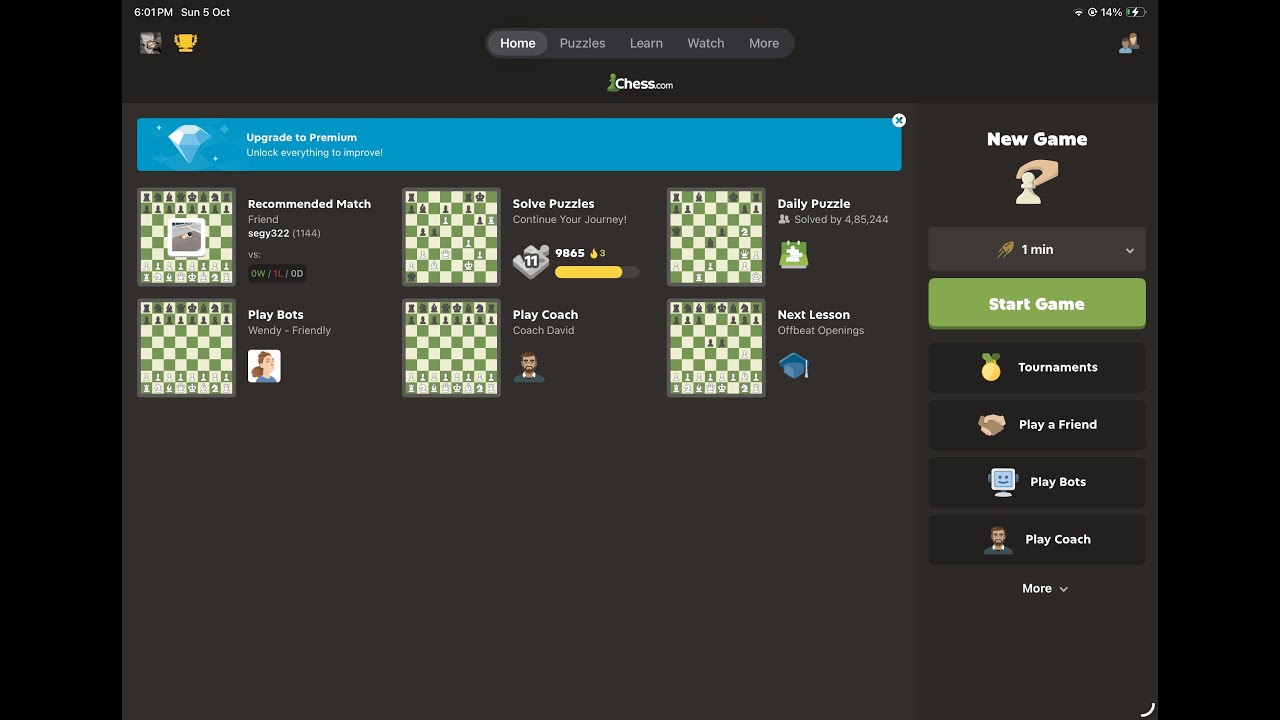Click the bullet icon in the time control
The width and height of the screenshot is (1280, 720).
(1006, 250)
